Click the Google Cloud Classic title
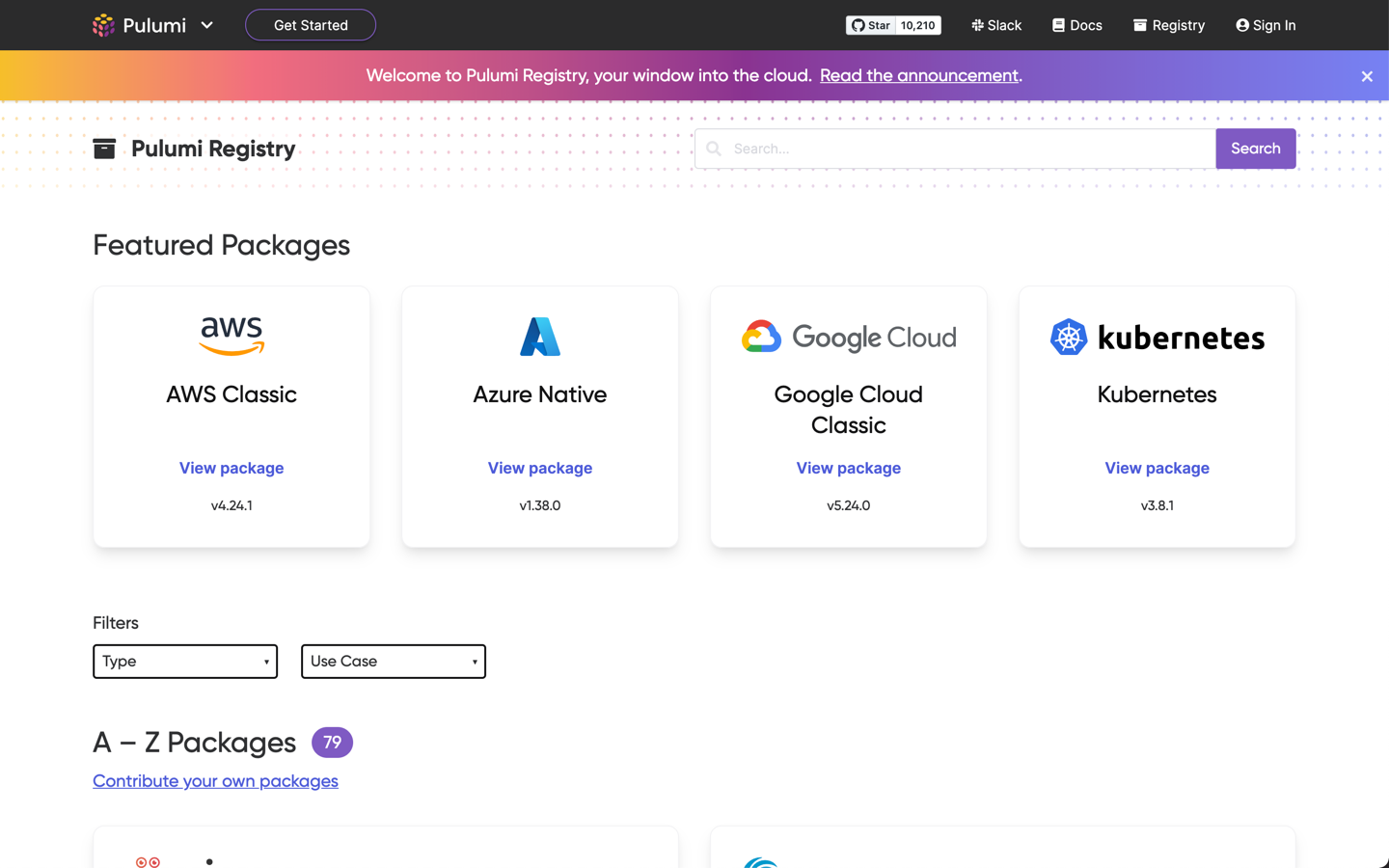The height and width of the screenshot is (868, 1389). 849,410
